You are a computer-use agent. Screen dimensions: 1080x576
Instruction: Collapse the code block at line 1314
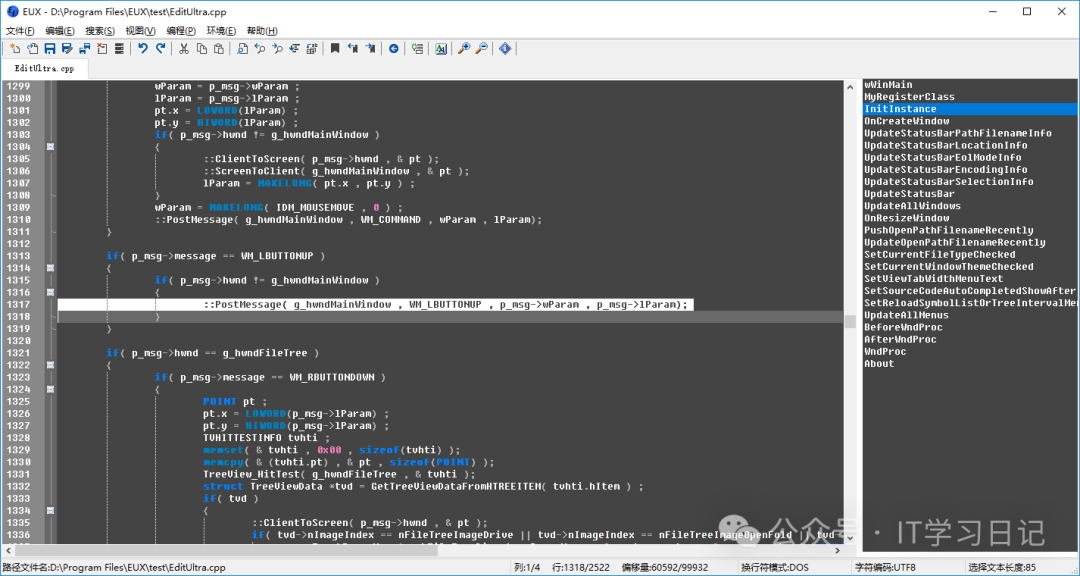pos(50,268)
